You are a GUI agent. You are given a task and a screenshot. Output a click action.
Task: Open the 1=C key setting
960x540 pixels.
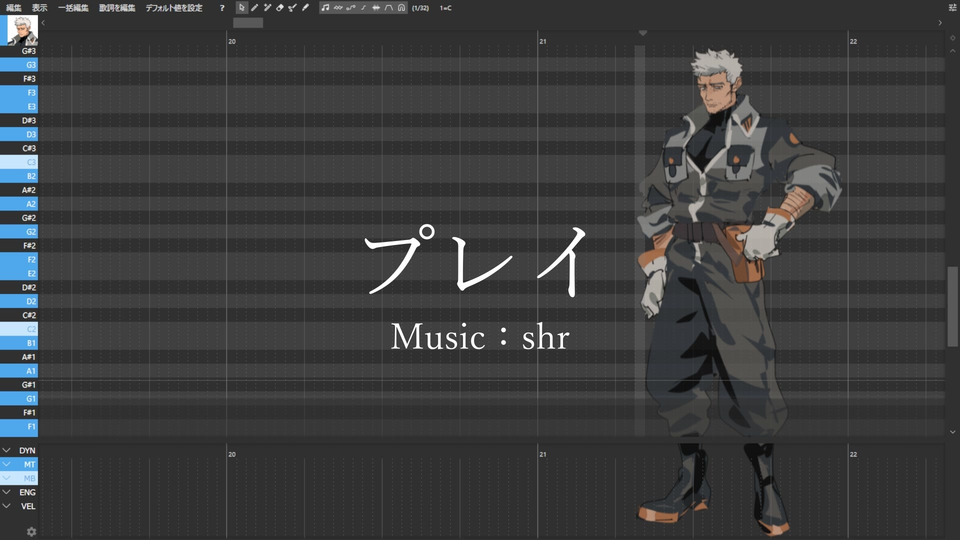click(446, 8)
